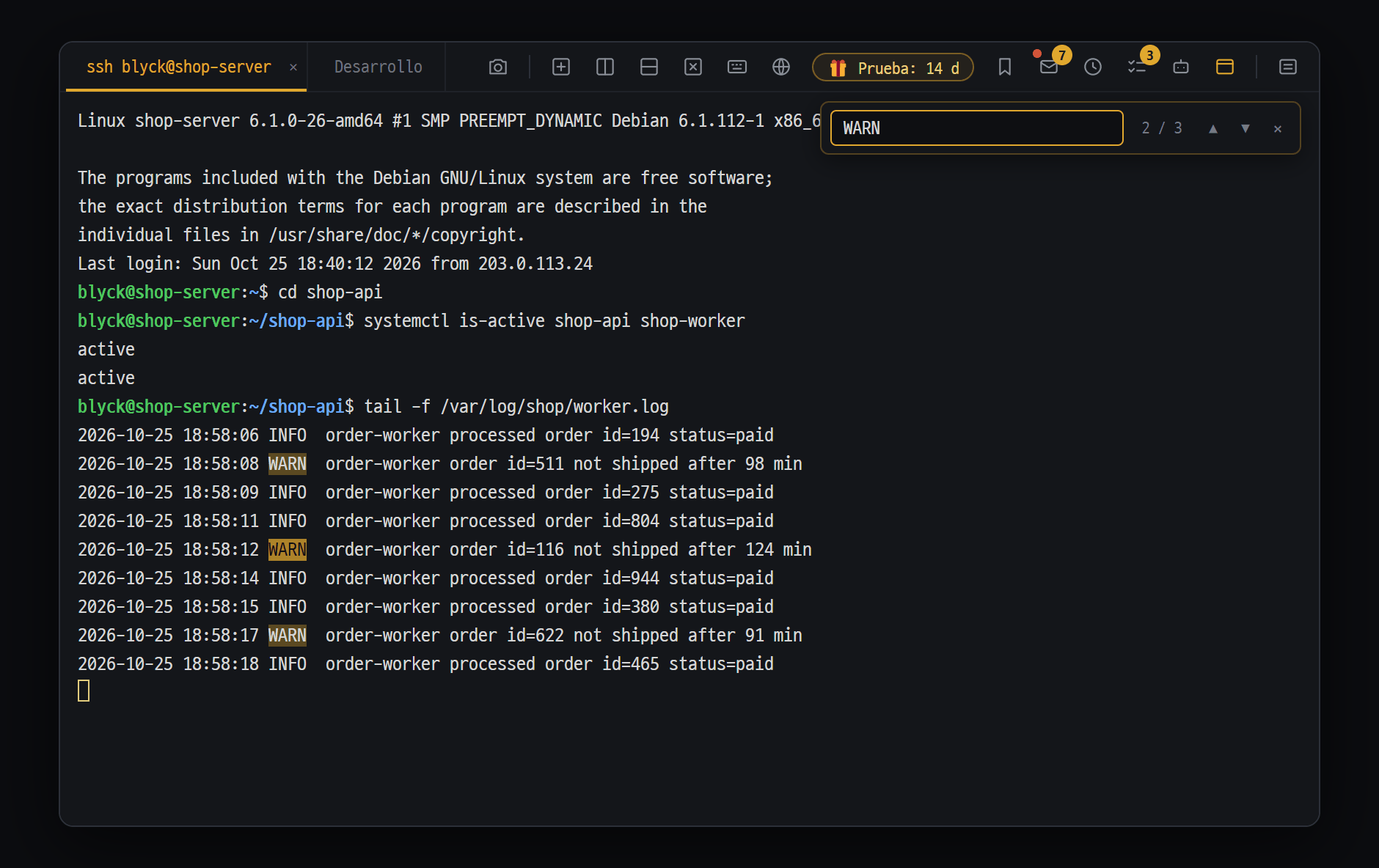The image size is (1379, 868).
Task: Close the current pane with the X box icon
Action: point(693,67)
